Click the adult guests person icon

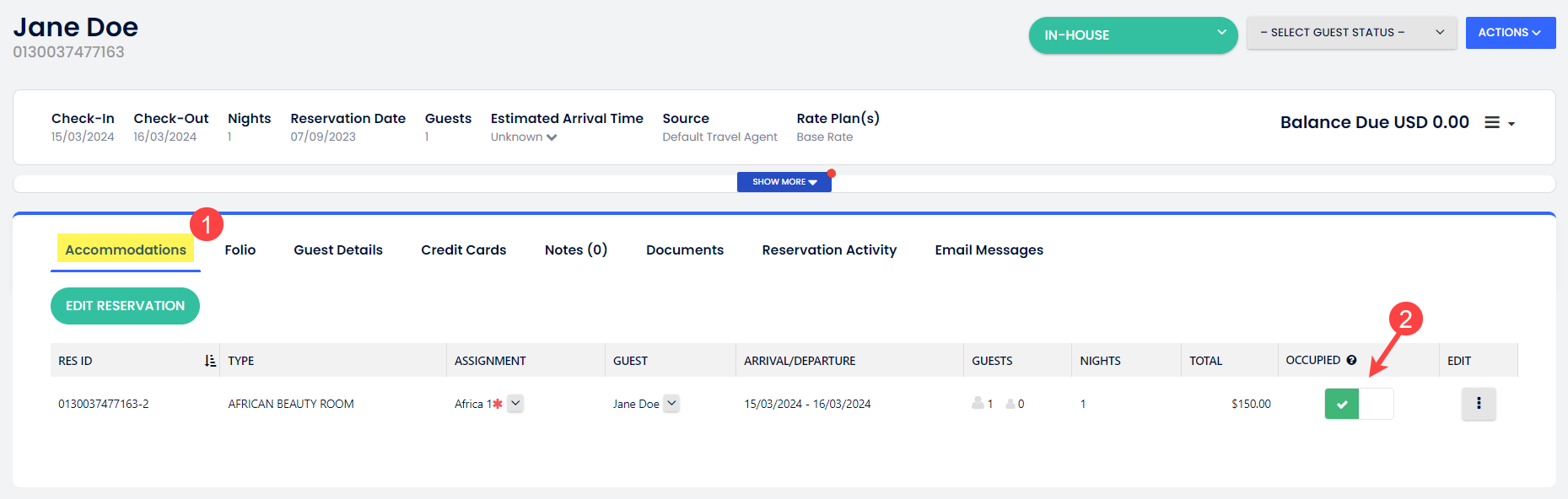(x=978, y=404)
